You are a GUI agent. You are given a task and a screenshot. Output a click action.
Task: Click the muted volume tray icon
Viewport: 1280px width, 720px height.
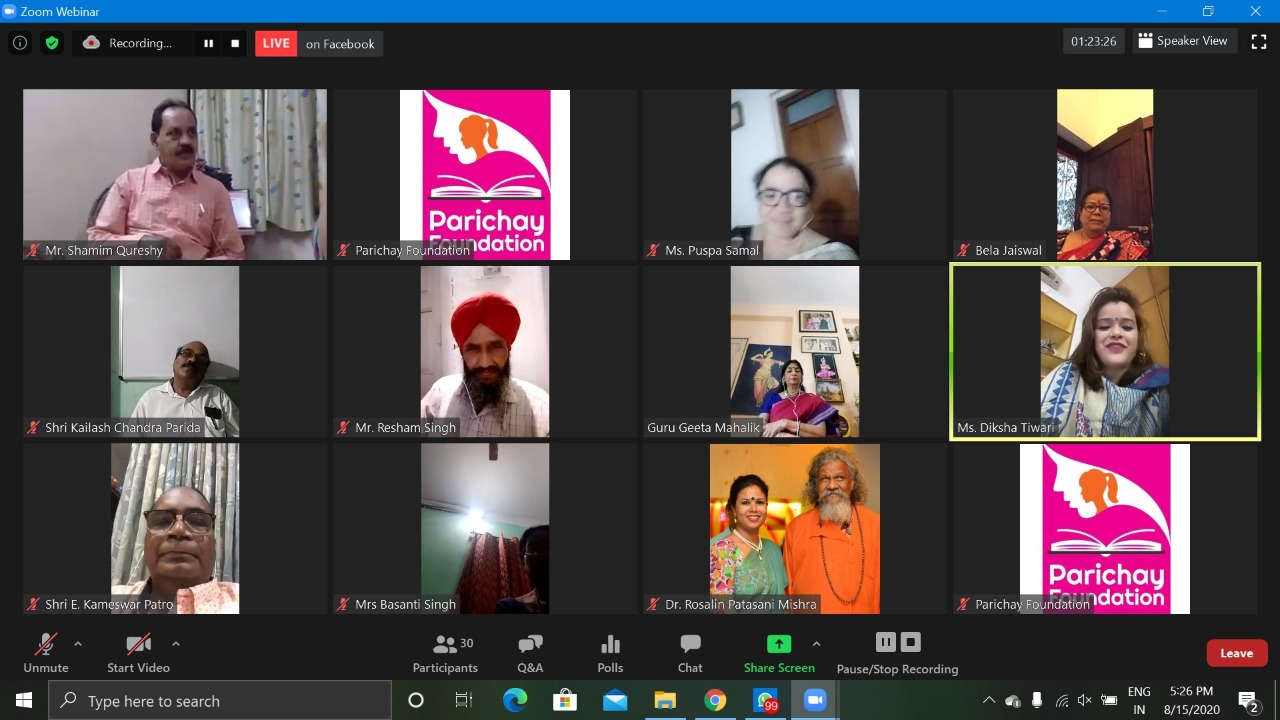1085,700
